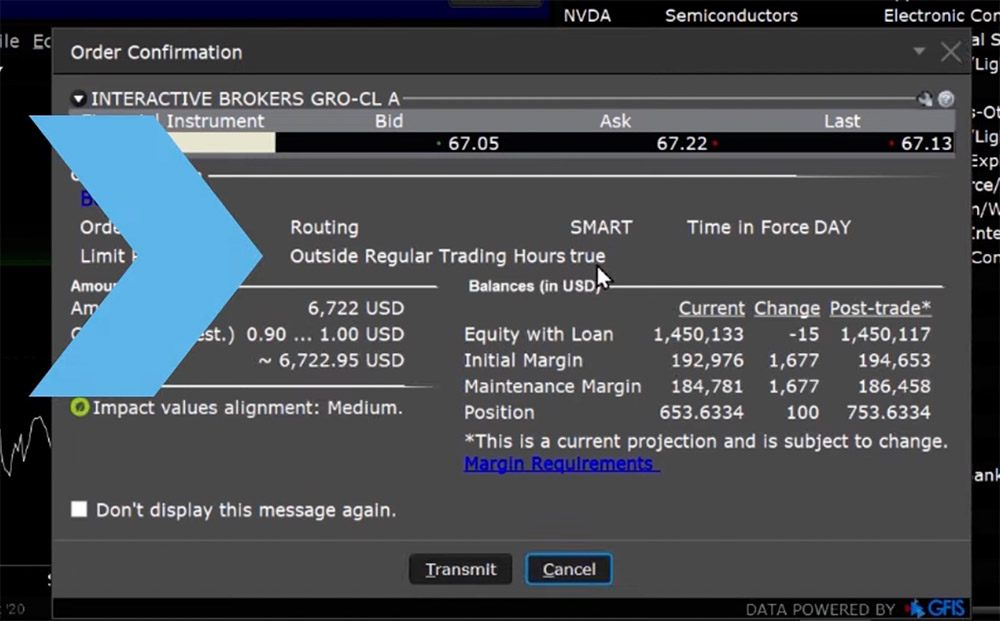Click the Semiconductors industry label
1000x621 pixels.
(x=731, y=16)
